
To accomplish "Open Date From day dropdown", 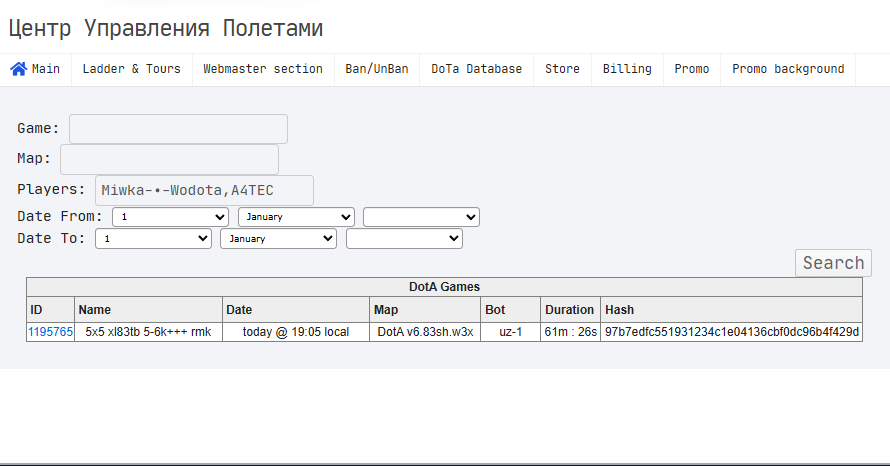I will click(170, 217).
